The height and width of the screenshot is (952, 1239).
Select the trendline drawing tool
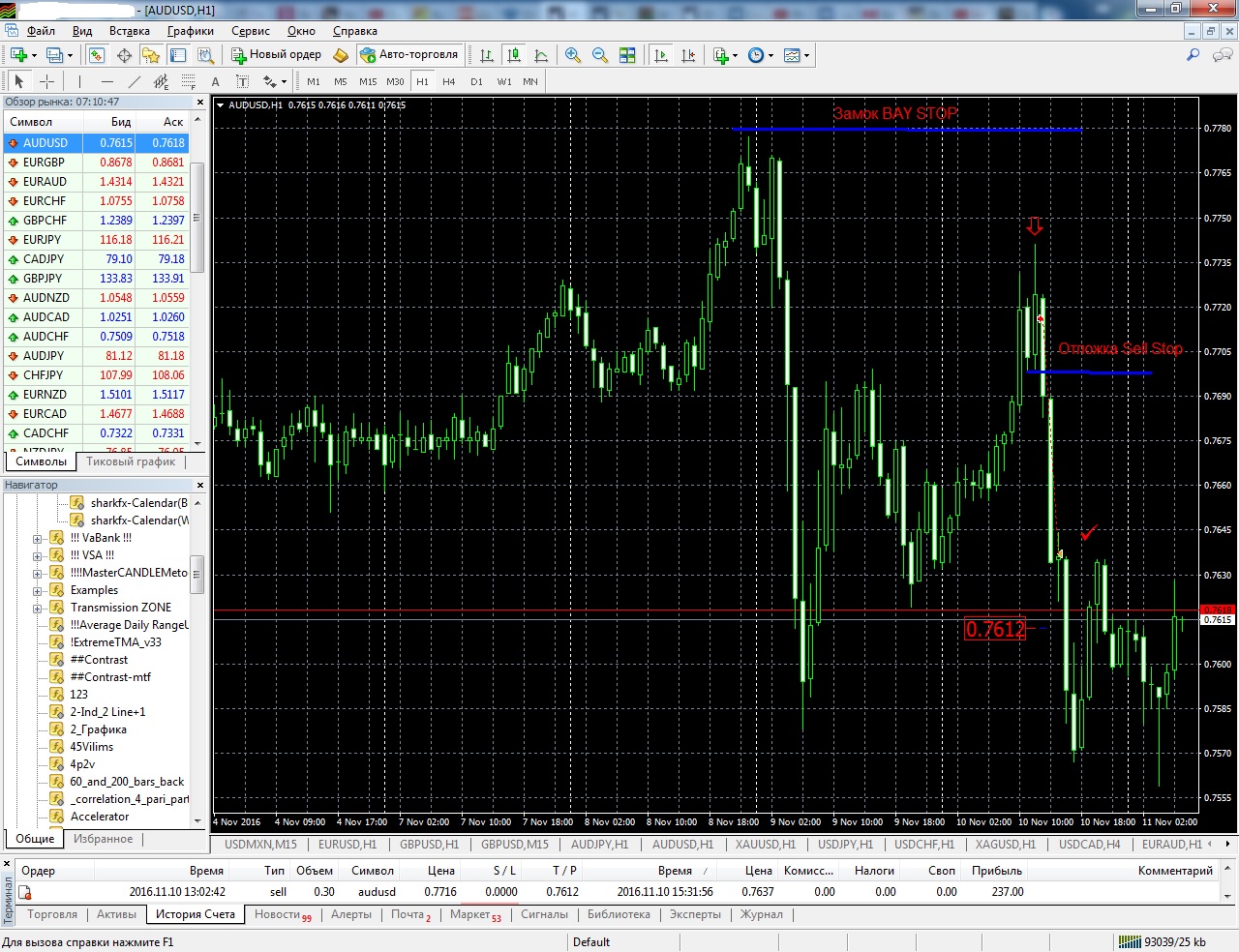135,82
